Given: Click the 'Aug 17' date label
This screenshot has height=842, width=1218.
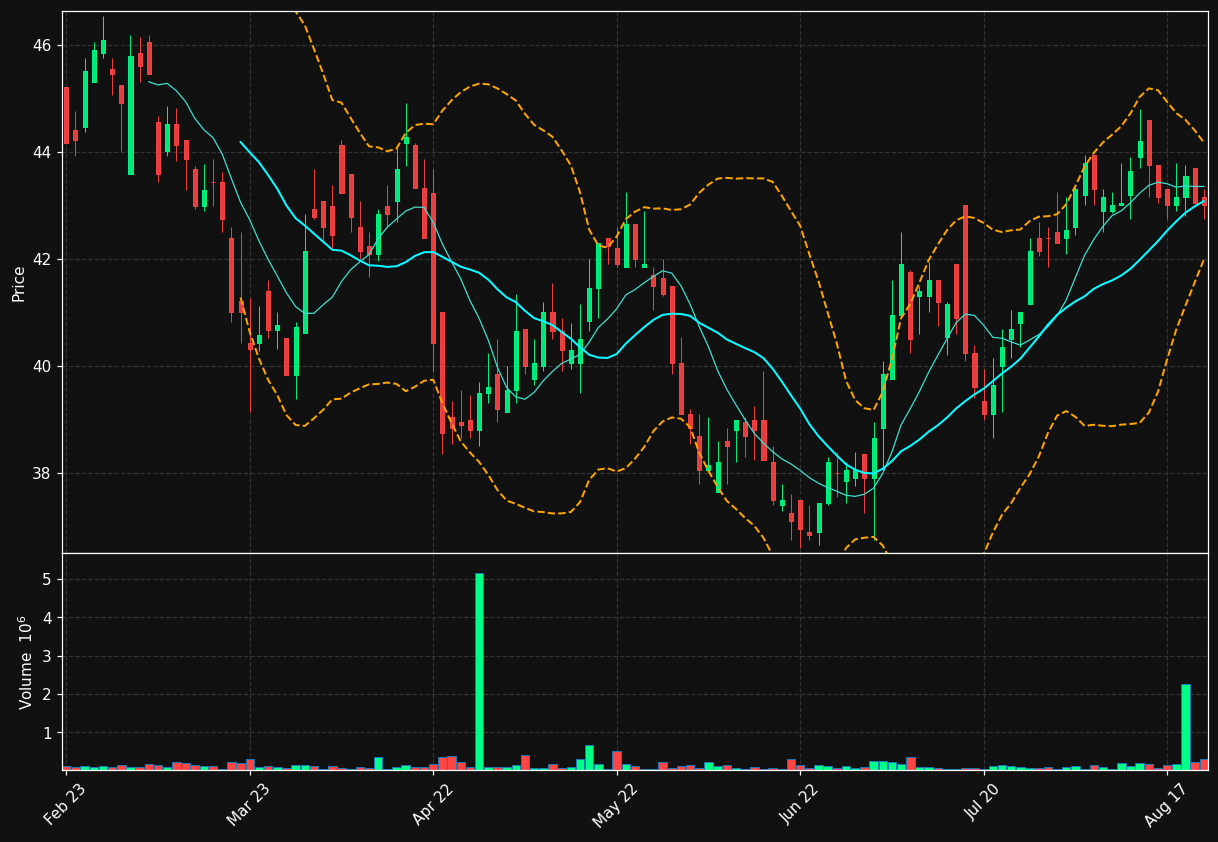Looking at the screenshot, I should click(1166, 804).
